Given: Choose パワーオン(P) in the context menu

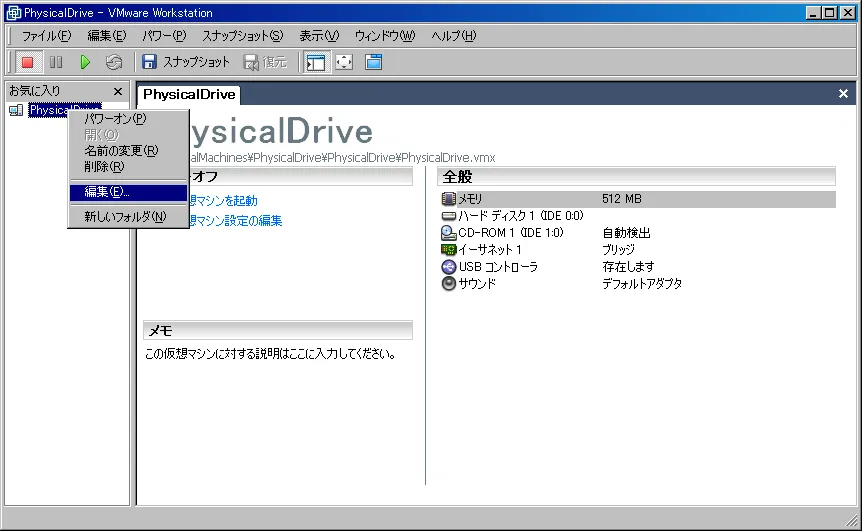Looking at the screenshot, I should tap(129, 118).
